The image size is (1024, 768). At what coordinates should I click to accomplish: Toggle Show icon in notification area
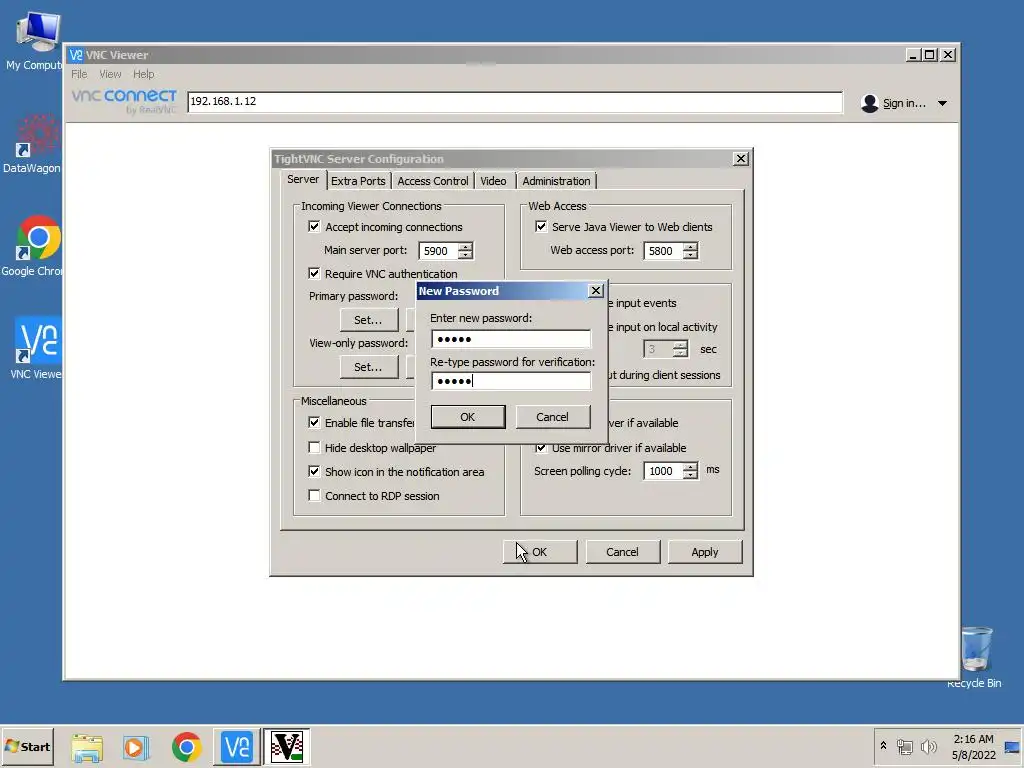(x=314, y=471)
